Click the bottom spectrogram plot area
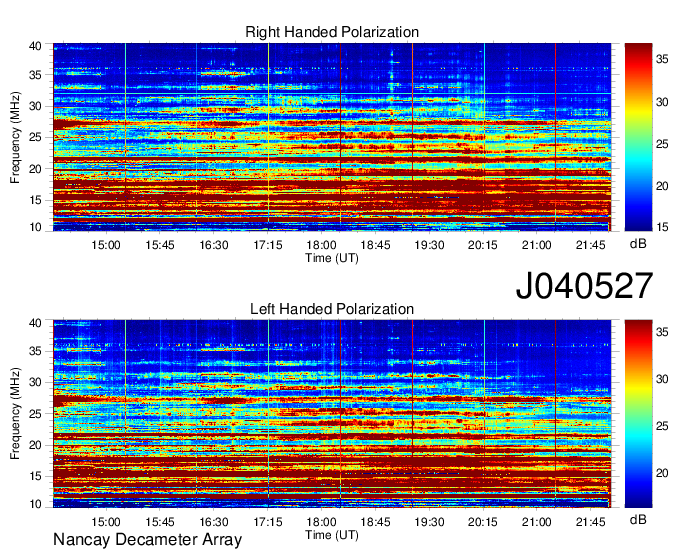 [x=332, y=414]
